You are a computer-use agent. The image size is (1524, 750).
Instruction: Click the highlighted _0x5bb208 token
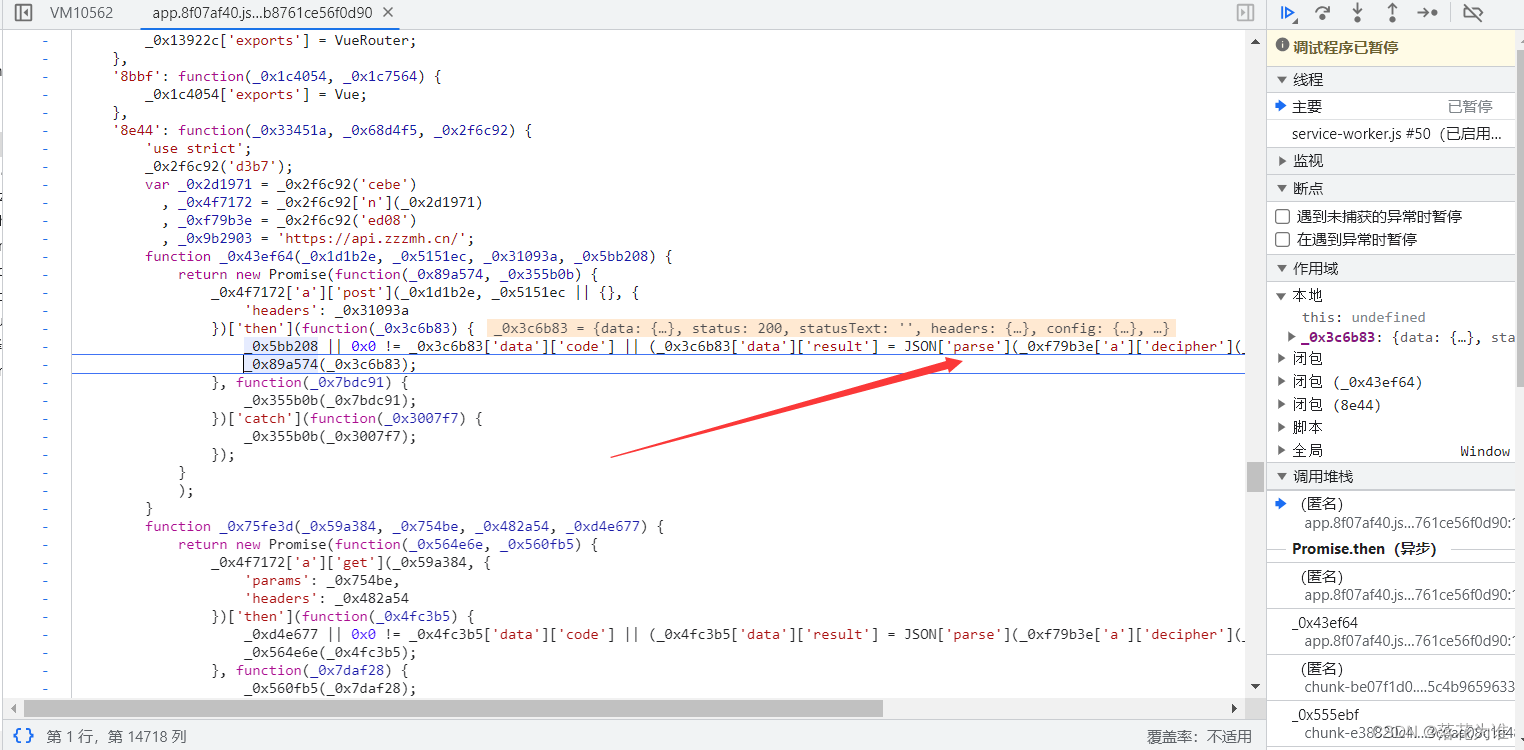[x=282, y=346]
